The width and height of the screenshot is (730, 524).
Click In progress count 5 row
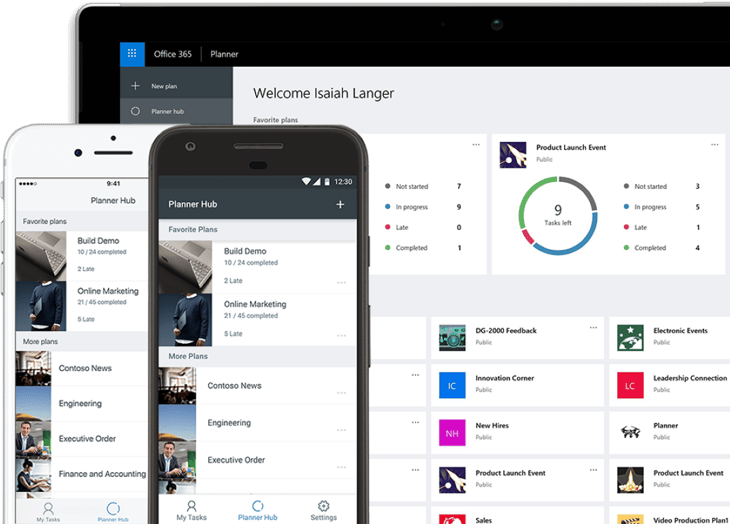(x=662, y=207)
